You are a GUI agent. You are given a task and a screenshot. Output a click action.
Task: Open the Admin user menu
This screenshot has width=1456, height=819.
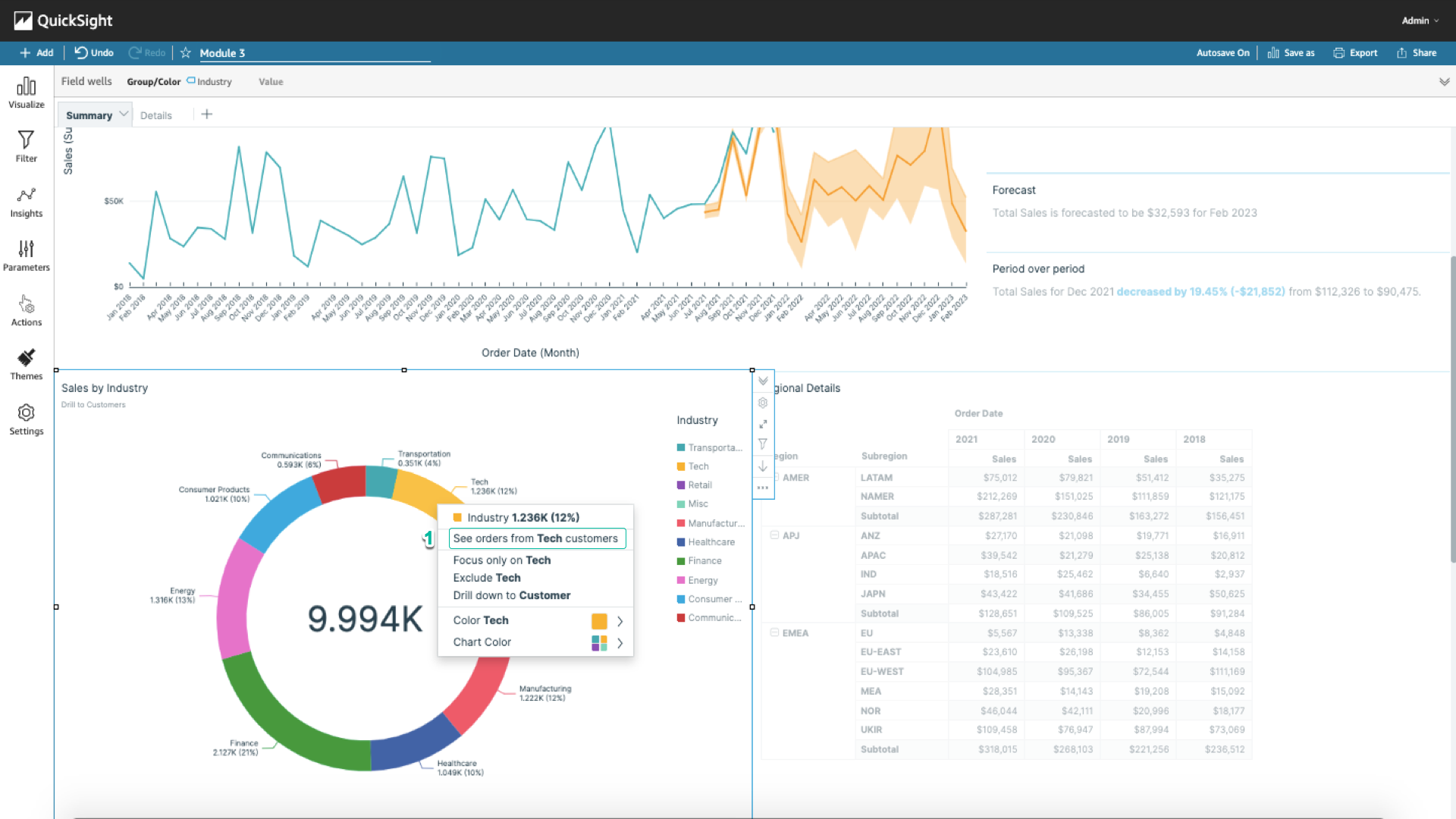[1420, 20]
